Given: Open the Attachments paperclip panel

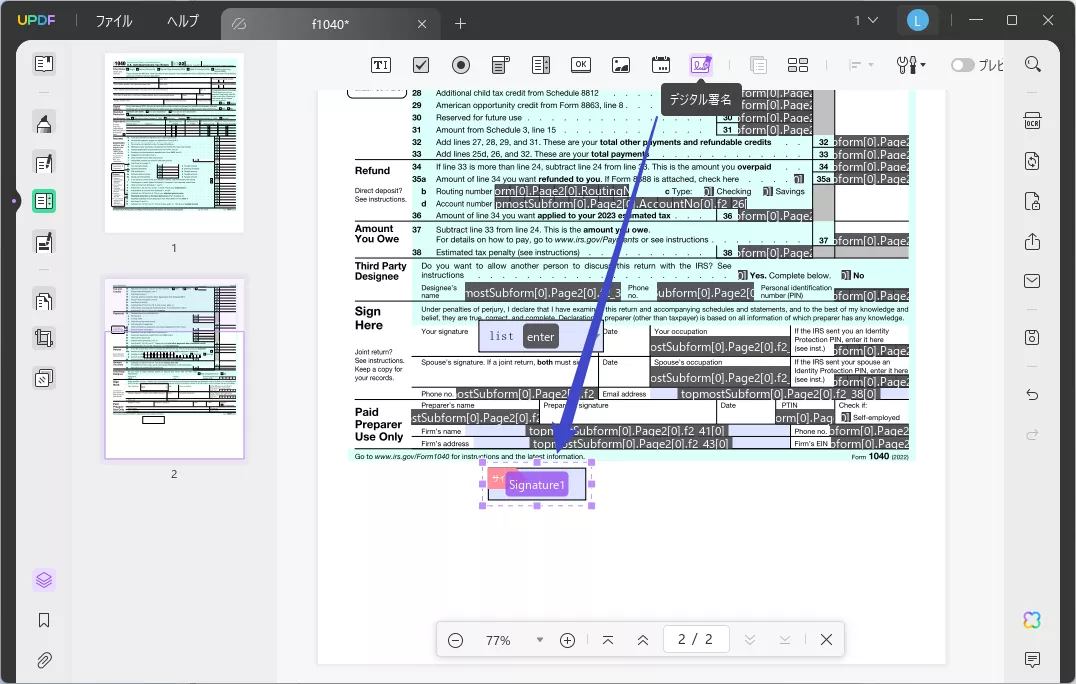Looking at the screenshot, I should (x=44, y=660).
